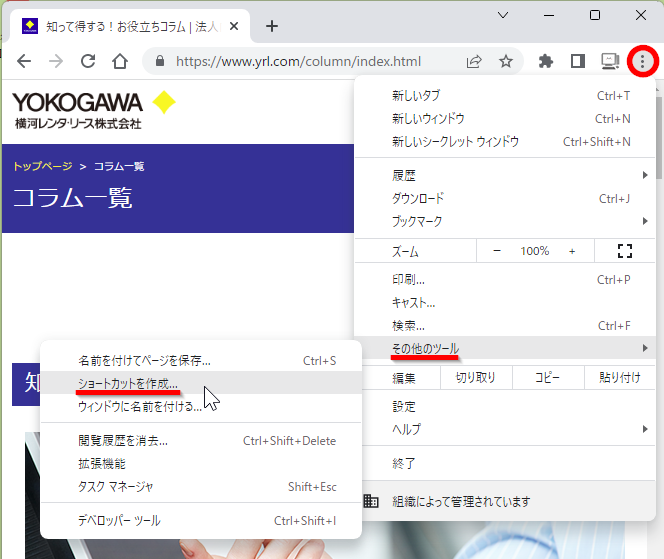The image size is (664, 559).
Task: Open 拡張機能 from submenu
Action: pos(201,464)
